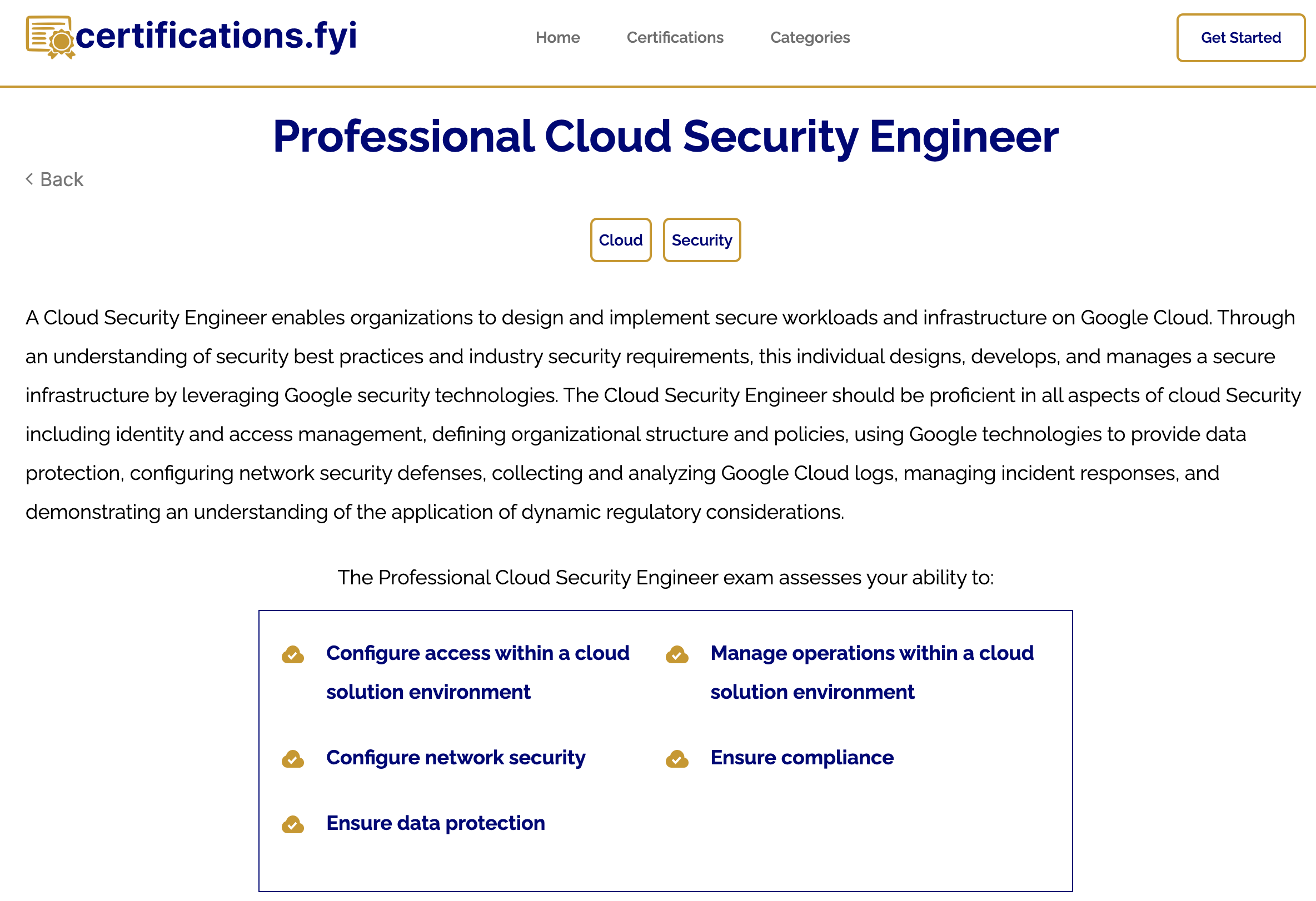Click cloud-check icon beside Configure network security
The image size is (1316, 901).
293,759
